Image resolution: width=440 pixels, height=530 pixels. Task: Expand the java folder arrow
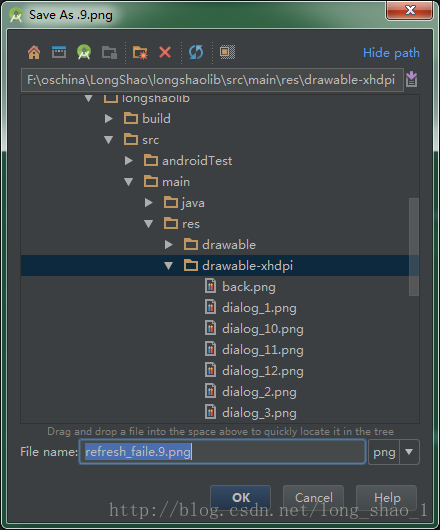coord(149,202)
